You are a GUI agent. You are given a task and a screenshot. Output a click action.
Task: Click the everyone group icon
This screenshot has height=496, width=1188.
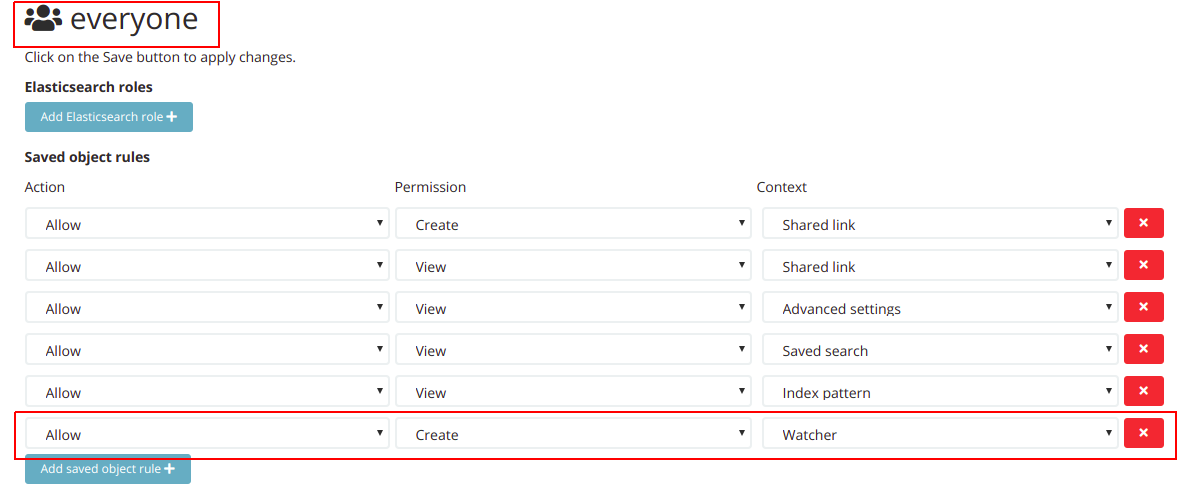(43, 19)
